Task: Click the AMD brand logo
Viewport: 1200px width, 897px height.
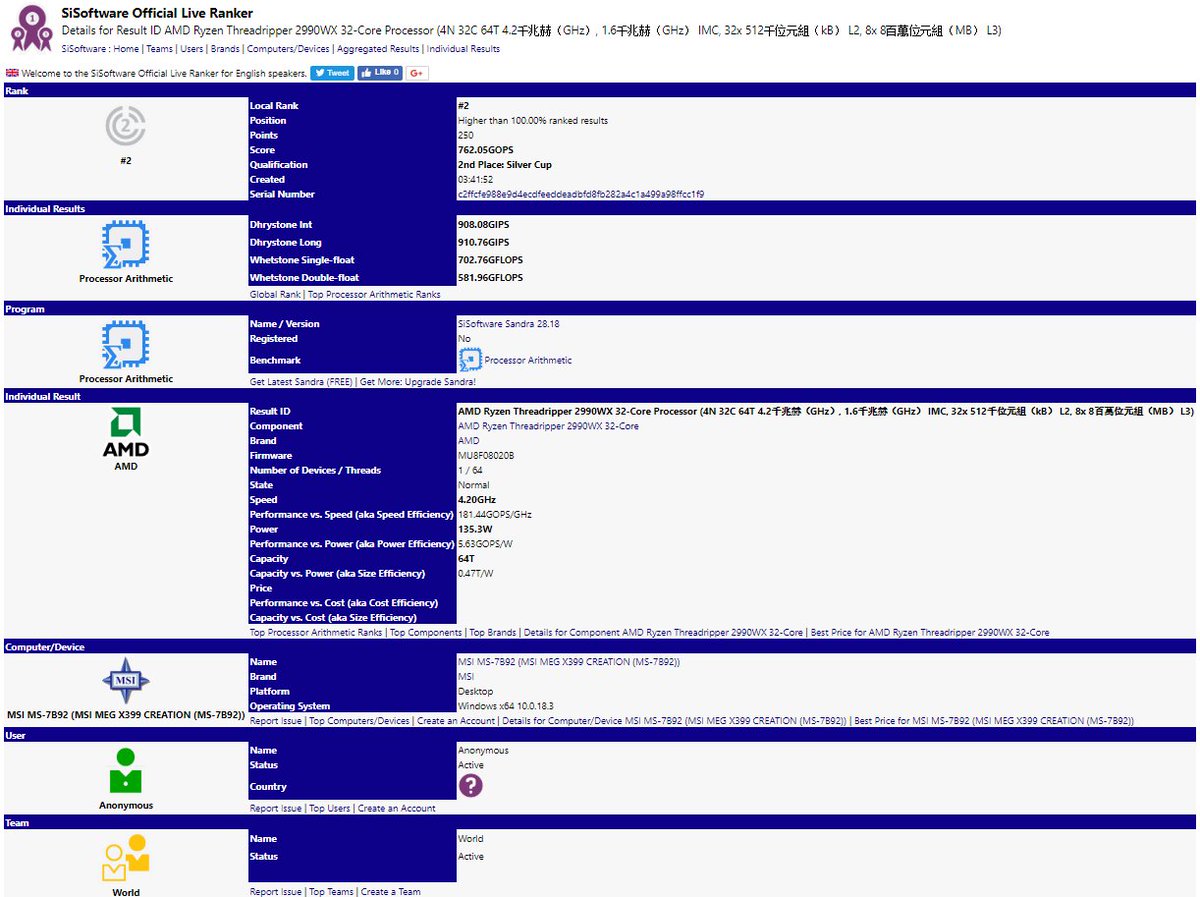Action: pos(126,431)
